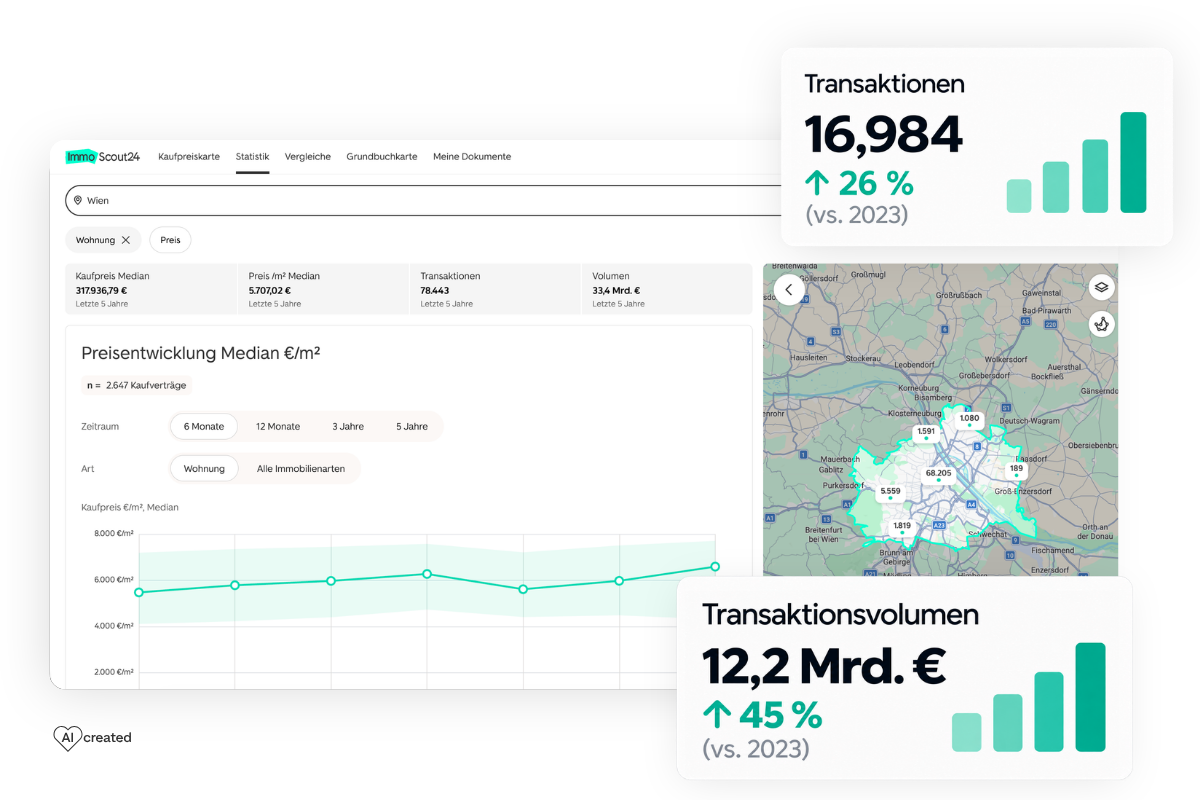Select the 5.559 map marker

[x=890, y=491]
